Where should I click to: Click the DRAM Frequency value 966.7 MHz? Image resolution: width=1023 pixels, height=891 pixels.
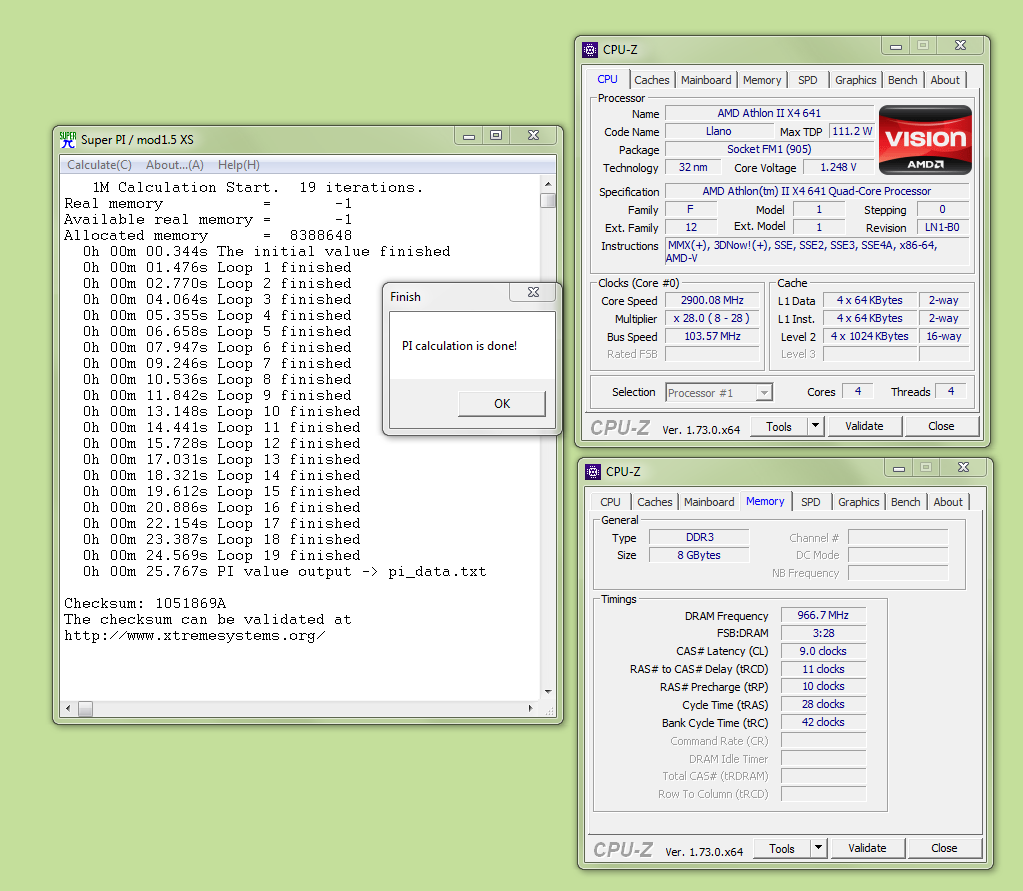pos(823,615)
